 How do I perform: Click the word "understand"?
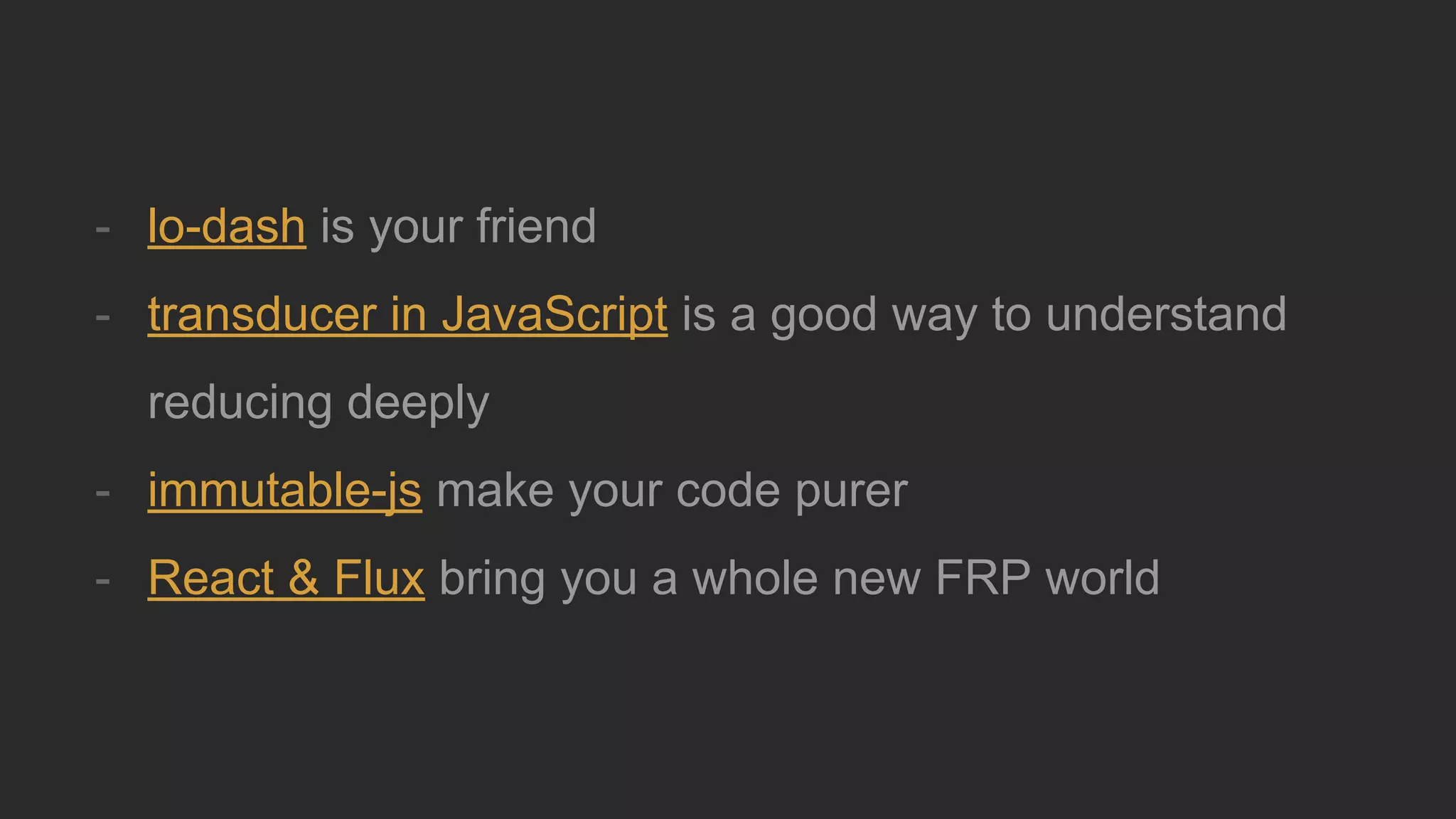(1166, 315)
